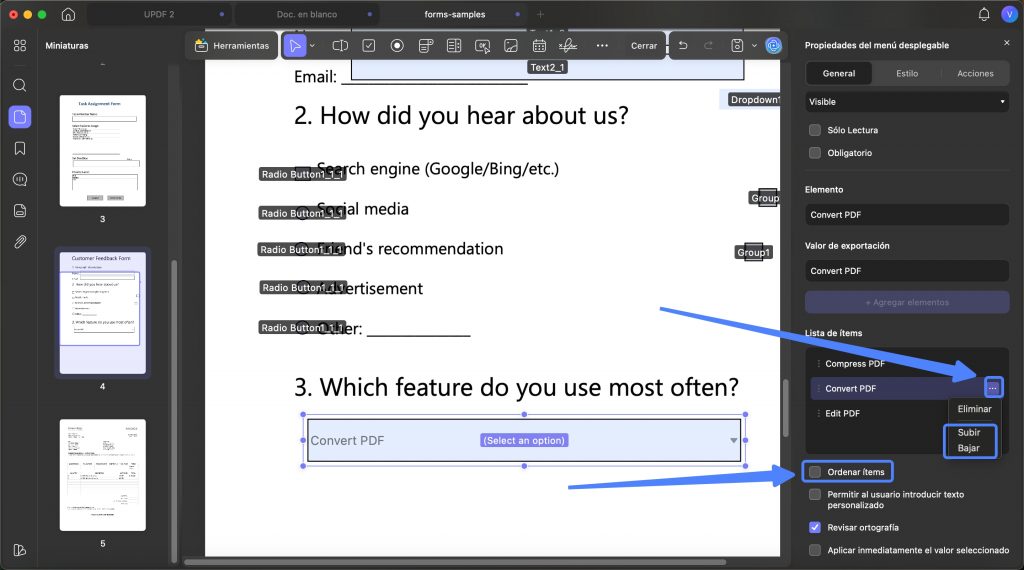Open the search panel in sidebar
The width and height of the screenshot is (1024, 570).
coord(20,85)
